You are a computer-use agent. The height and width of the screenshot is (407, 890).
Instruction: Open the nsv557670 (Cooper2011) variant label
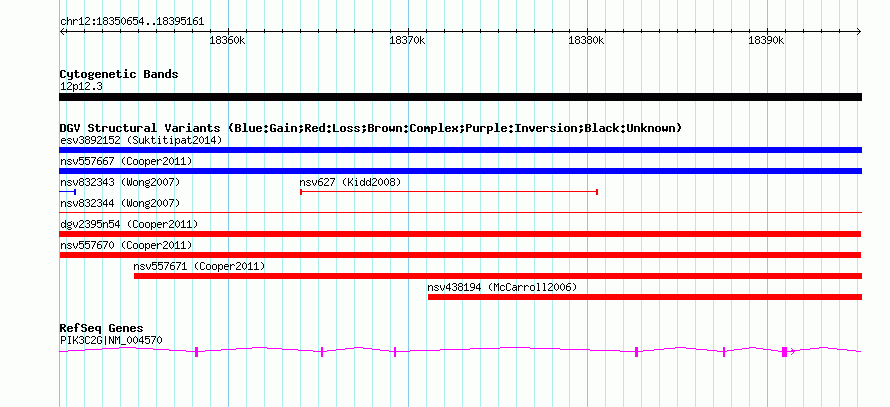(126, 245)
